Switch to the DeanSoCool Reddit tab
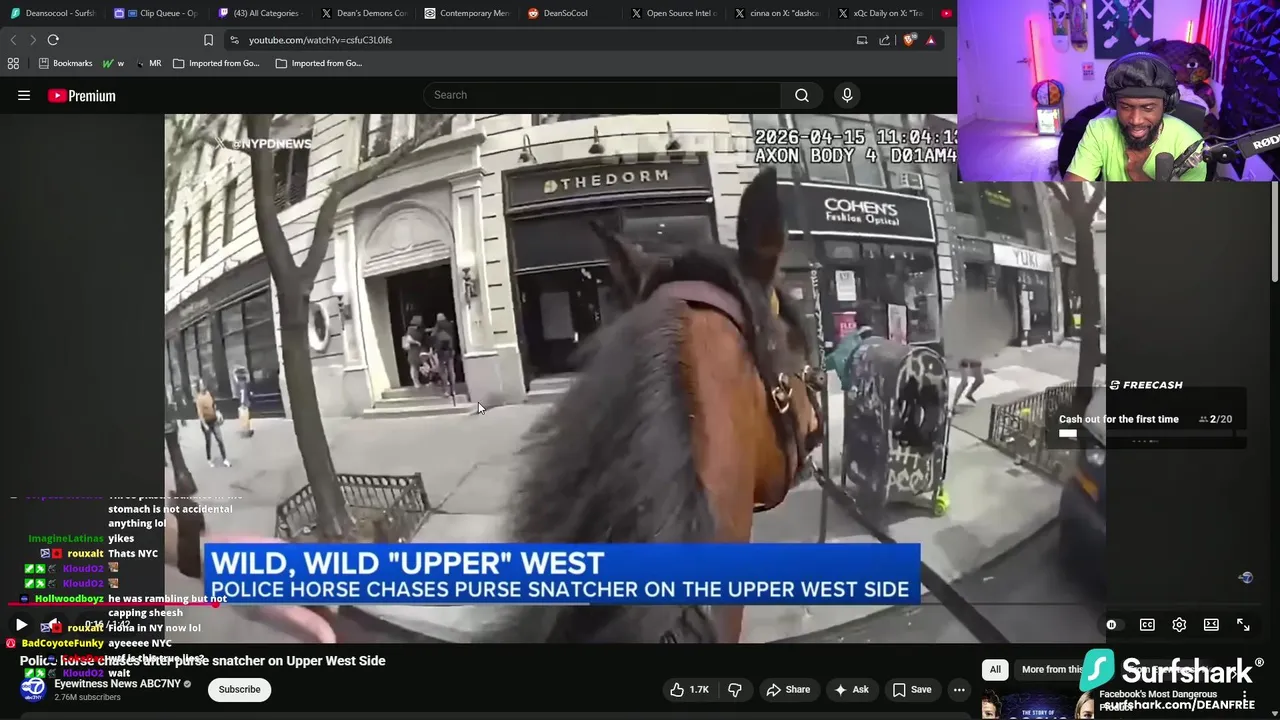1280x720 pixels. click(570, 13)
